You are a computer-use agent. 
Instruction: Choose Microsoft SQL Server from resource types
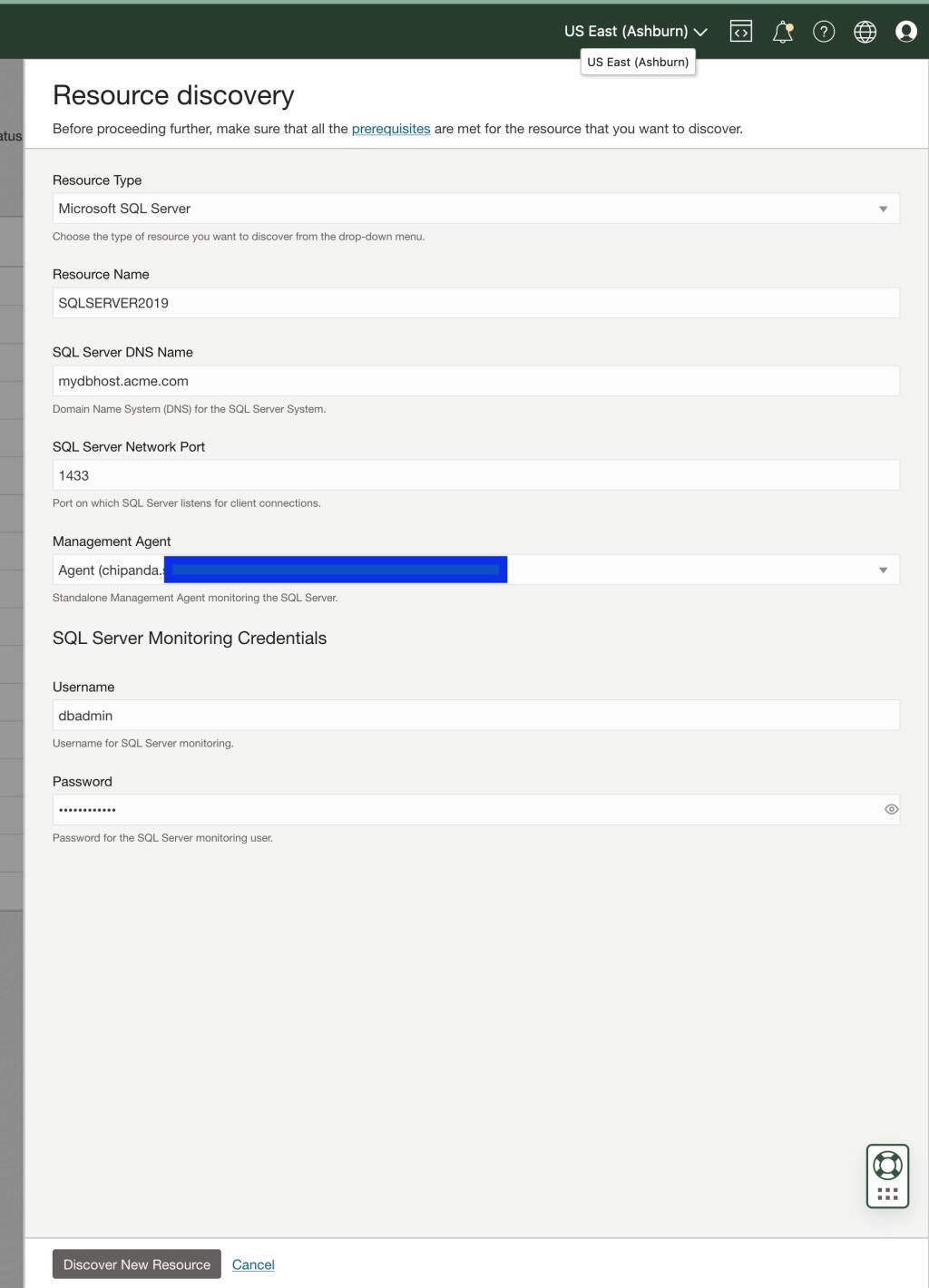[x=476, y=208]
